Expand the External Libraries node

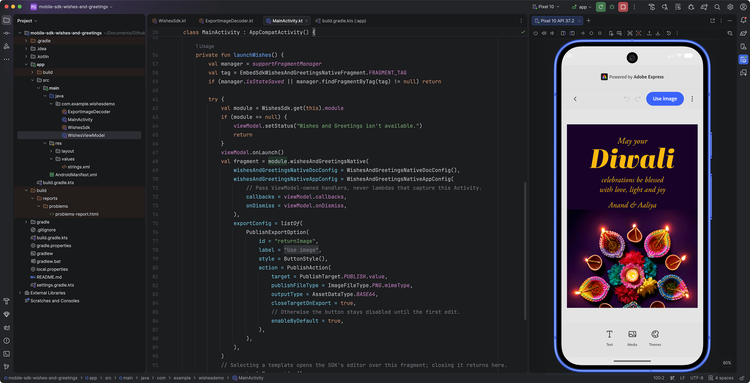coord(20,293)
